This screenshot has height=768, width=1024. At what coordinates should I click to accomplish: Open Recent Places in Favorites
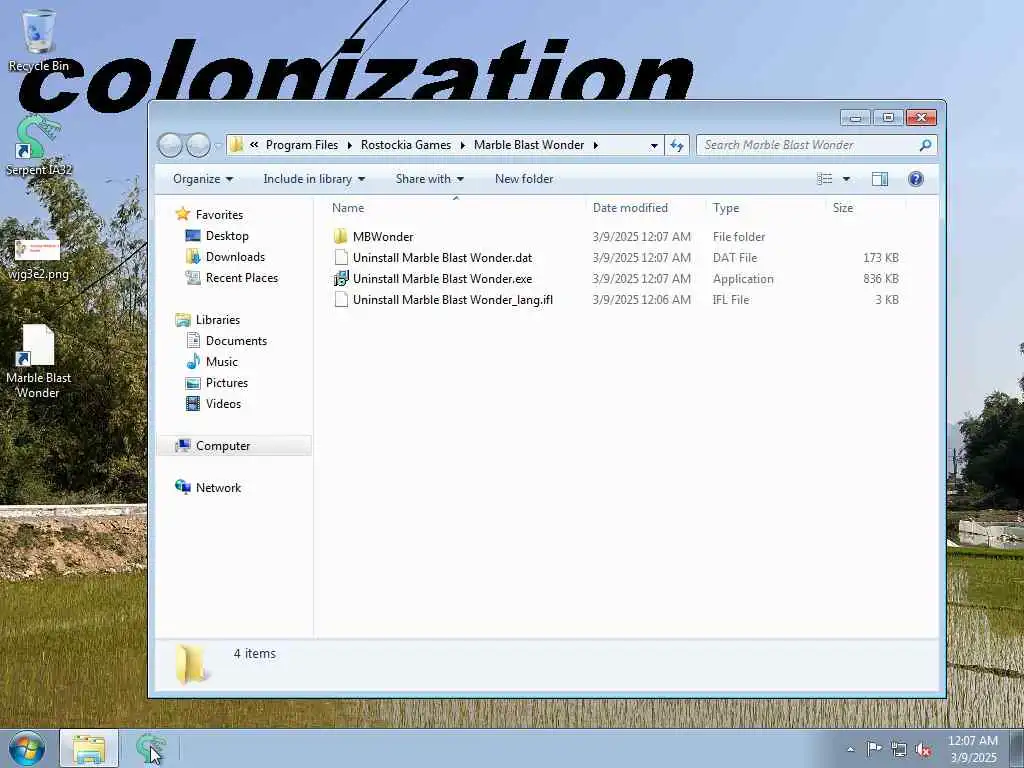(x=242, y=278)
